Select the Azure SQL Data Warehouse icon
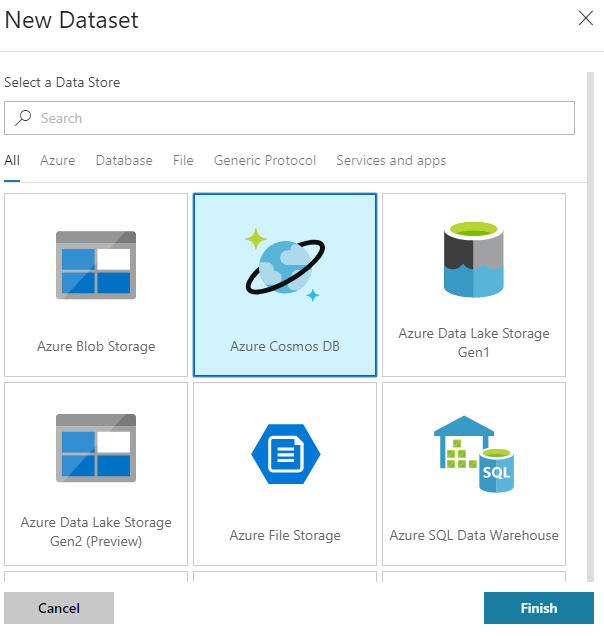Image resolution: width=604 pixels, height=636 pixels. click(x=474, y=455)
